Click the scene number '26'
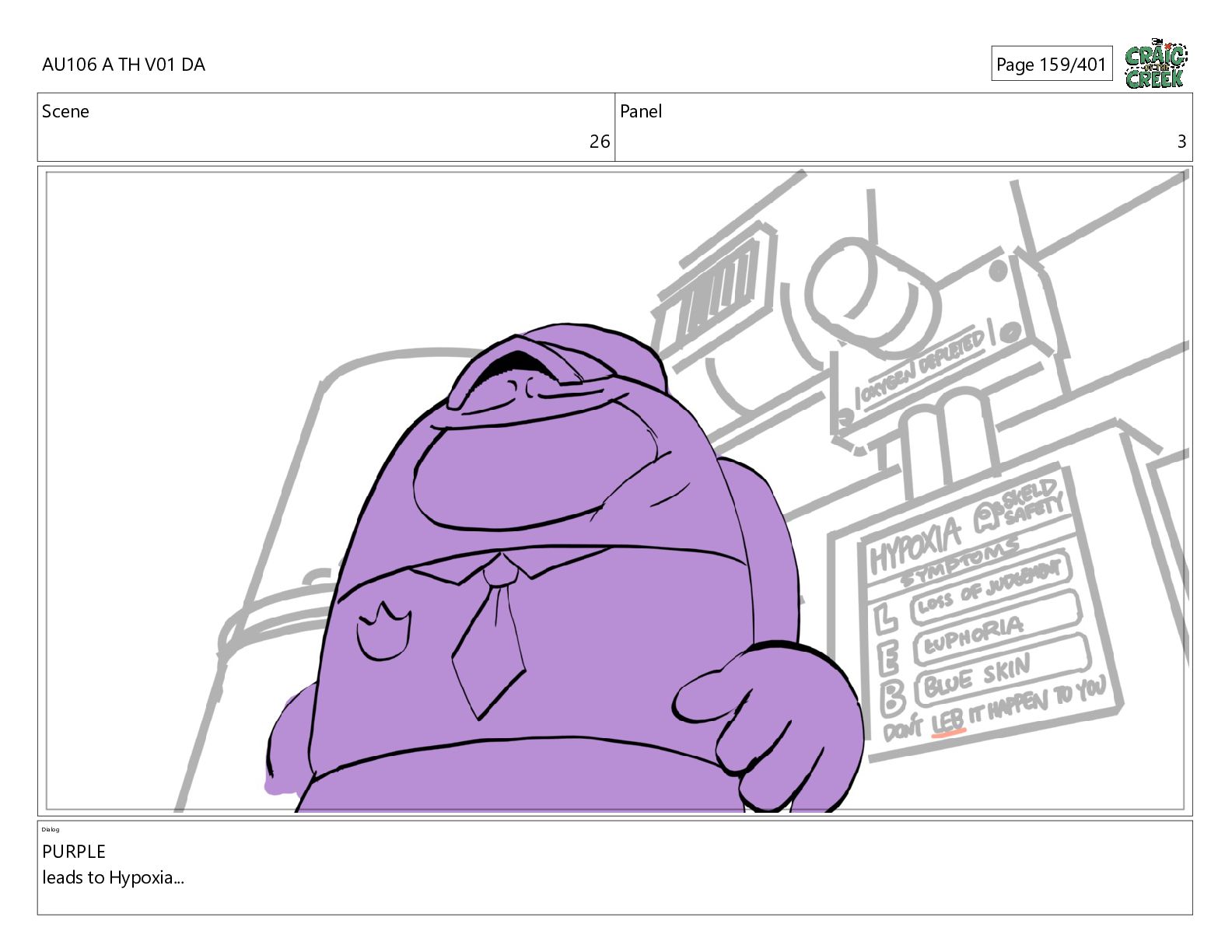 pyautogui.click(x=600, y=142)
